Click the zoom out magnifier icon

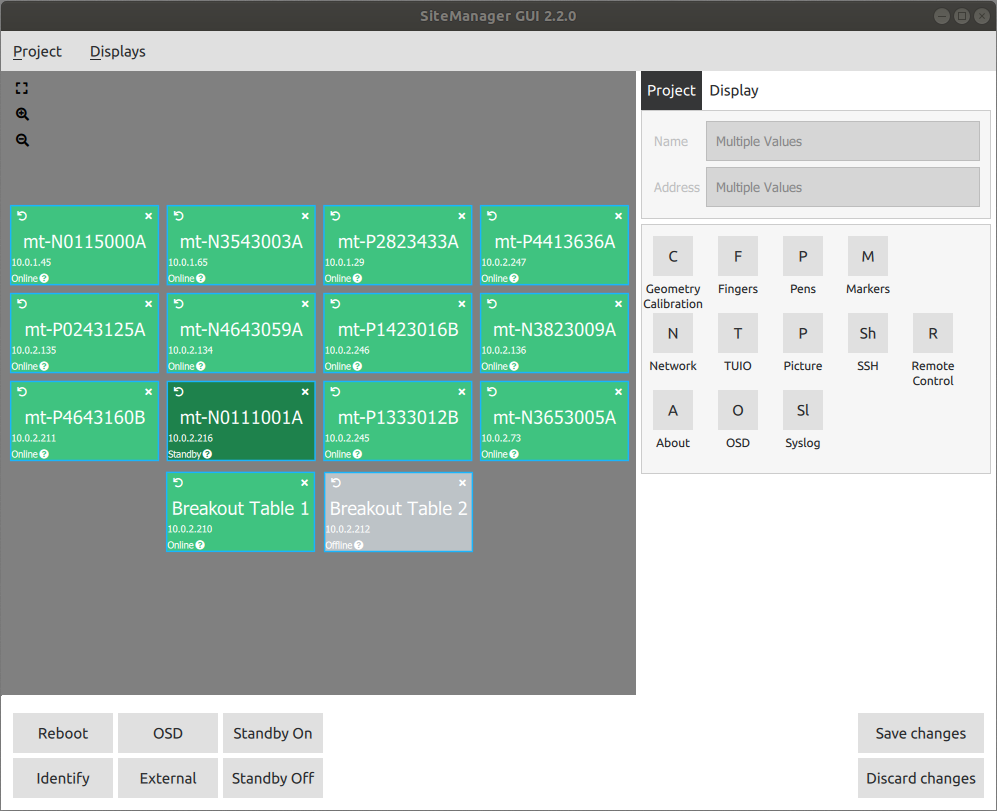pos(22,141)
